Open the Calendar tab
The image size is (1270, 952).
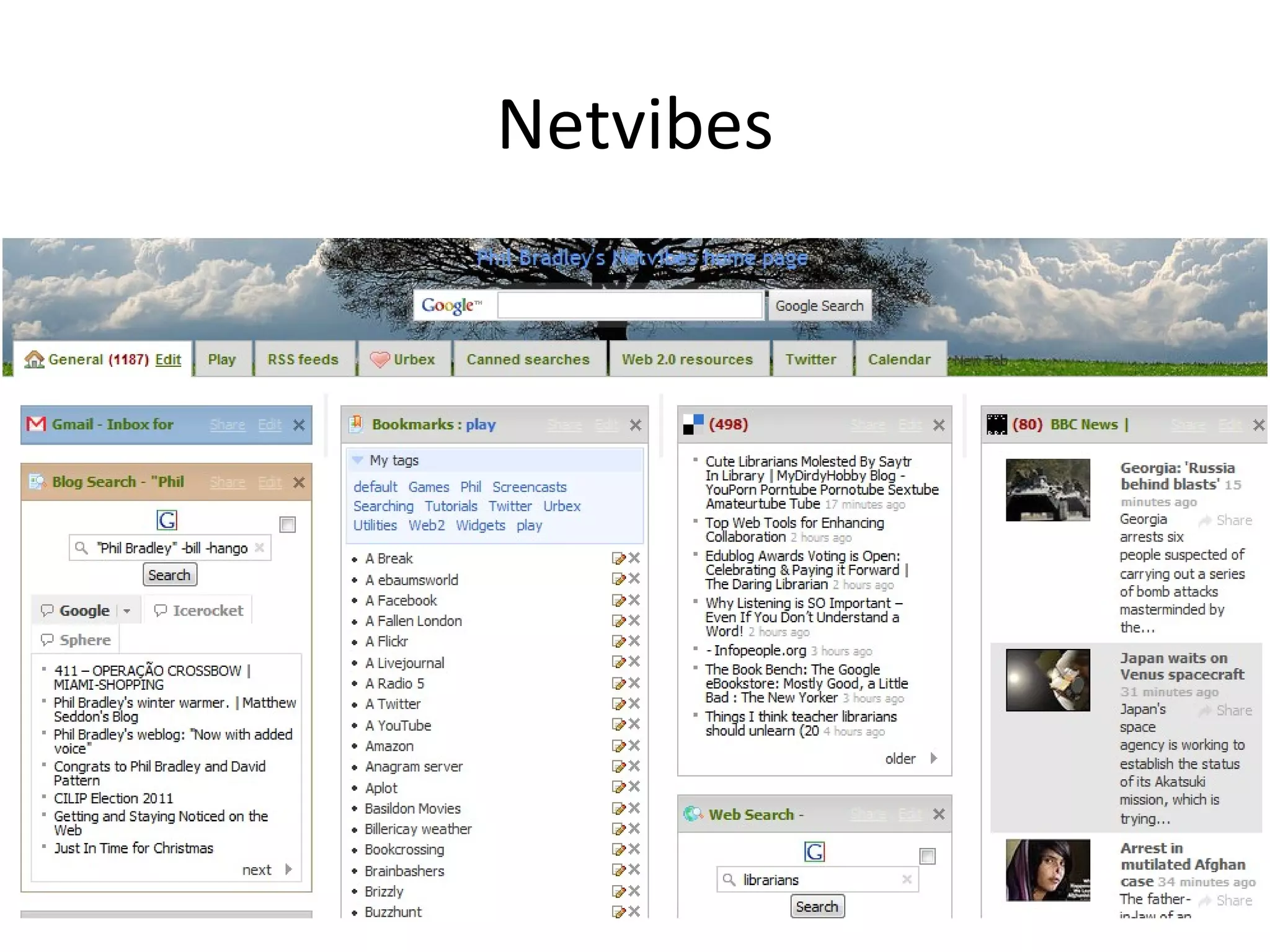(900, 359)
